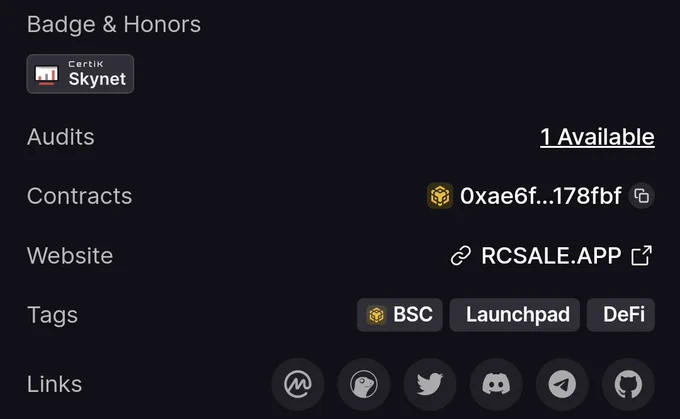Open the Telegram channel icon
The height and width of the screenshot is (419, 680).
pyautogui.click(x=562, y=384)
